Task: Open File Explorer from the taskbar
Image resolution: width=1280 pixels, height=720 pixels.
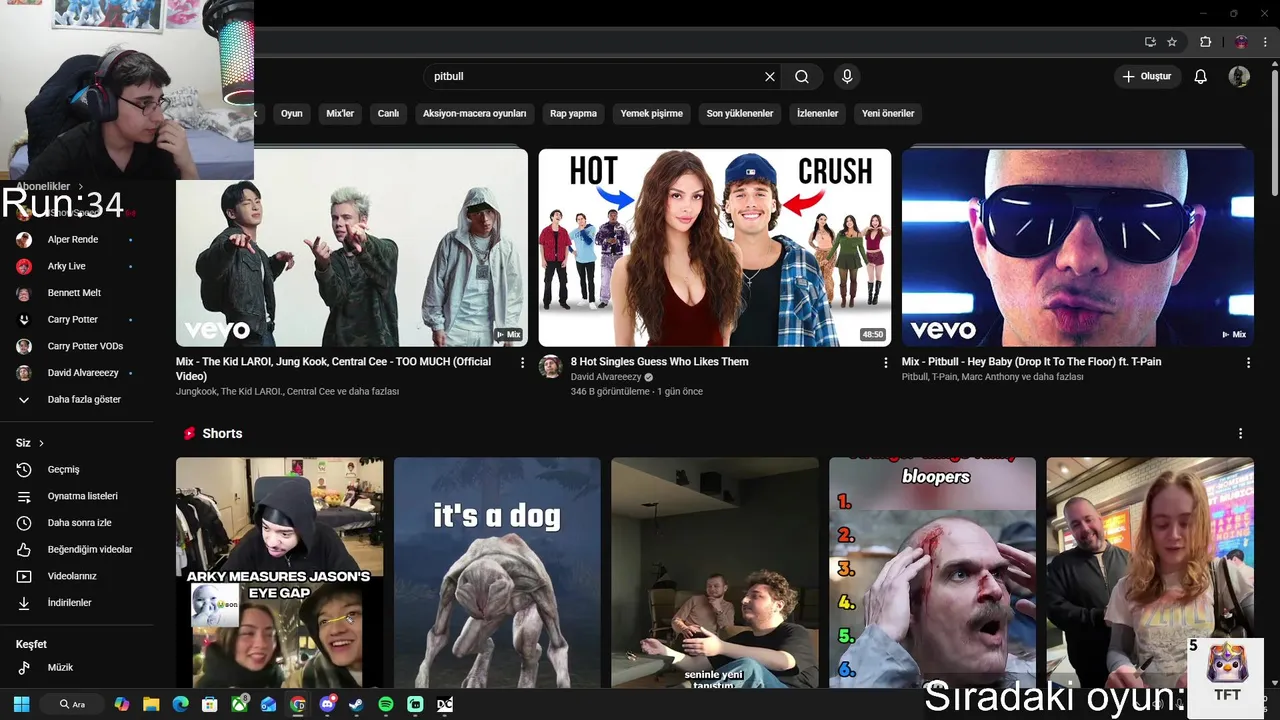Action: click(x=151, y=704)
